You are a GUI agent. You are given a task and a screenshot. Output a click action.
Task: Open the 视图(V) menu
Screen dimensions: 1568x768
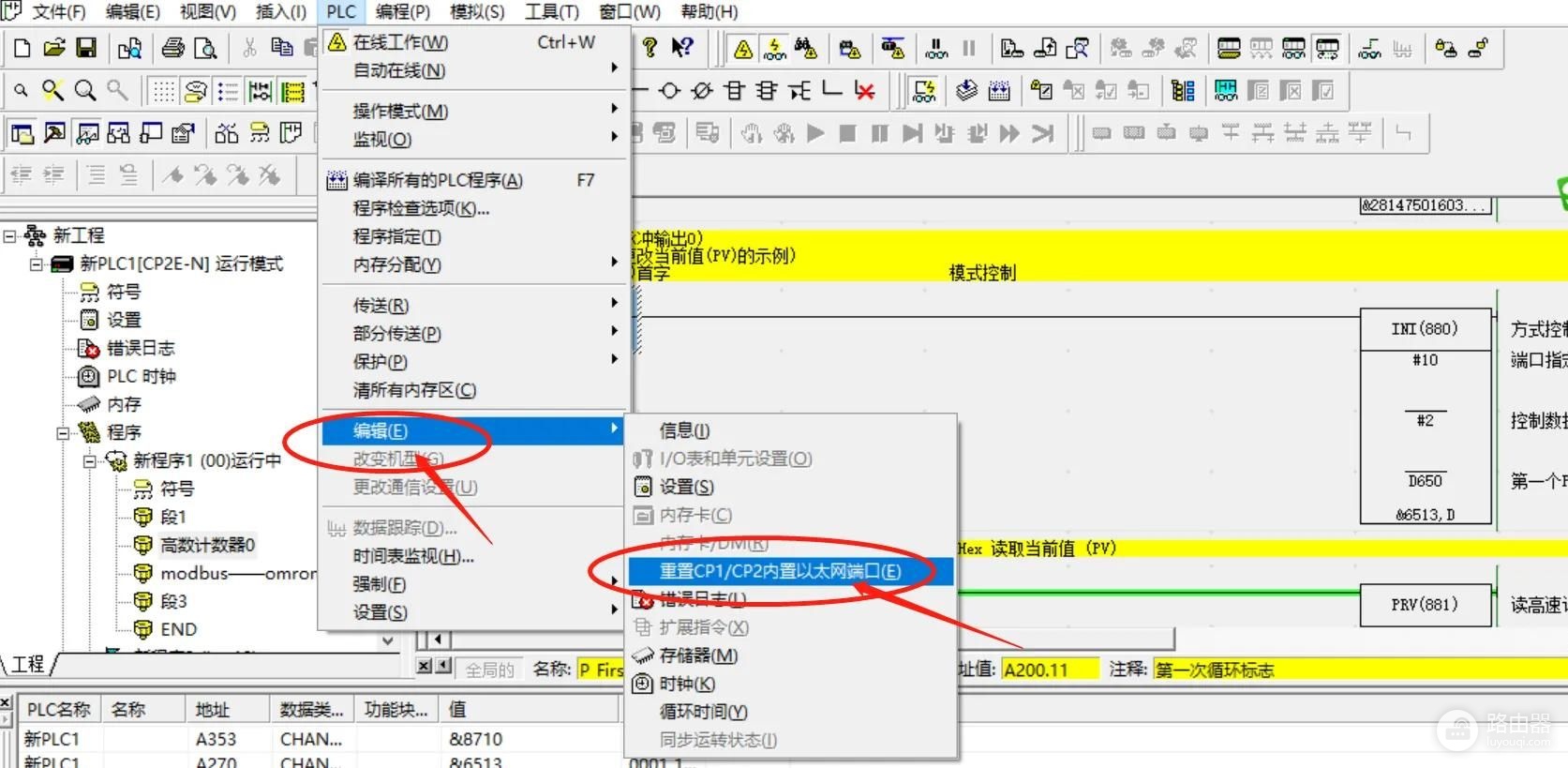tap(207, 12)
